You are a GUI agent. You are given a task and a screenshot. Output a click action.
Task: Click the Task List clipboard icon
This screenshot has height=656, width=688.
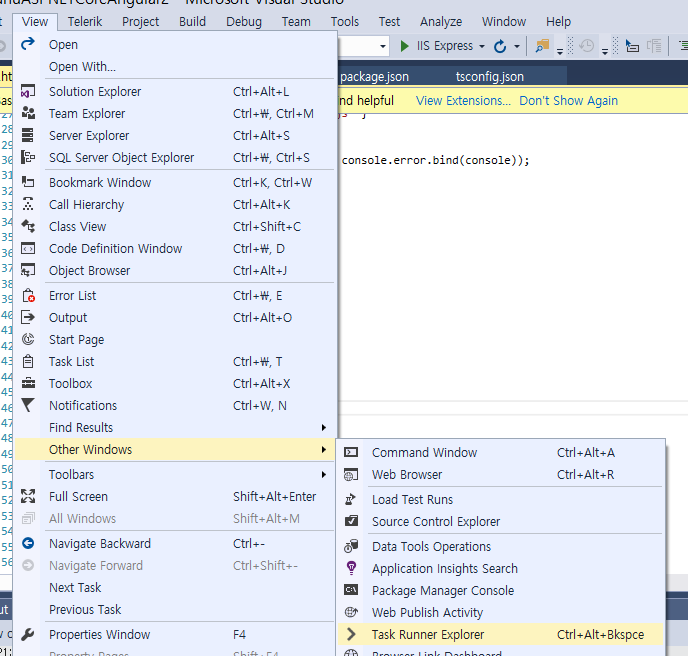tap(28, 361)
